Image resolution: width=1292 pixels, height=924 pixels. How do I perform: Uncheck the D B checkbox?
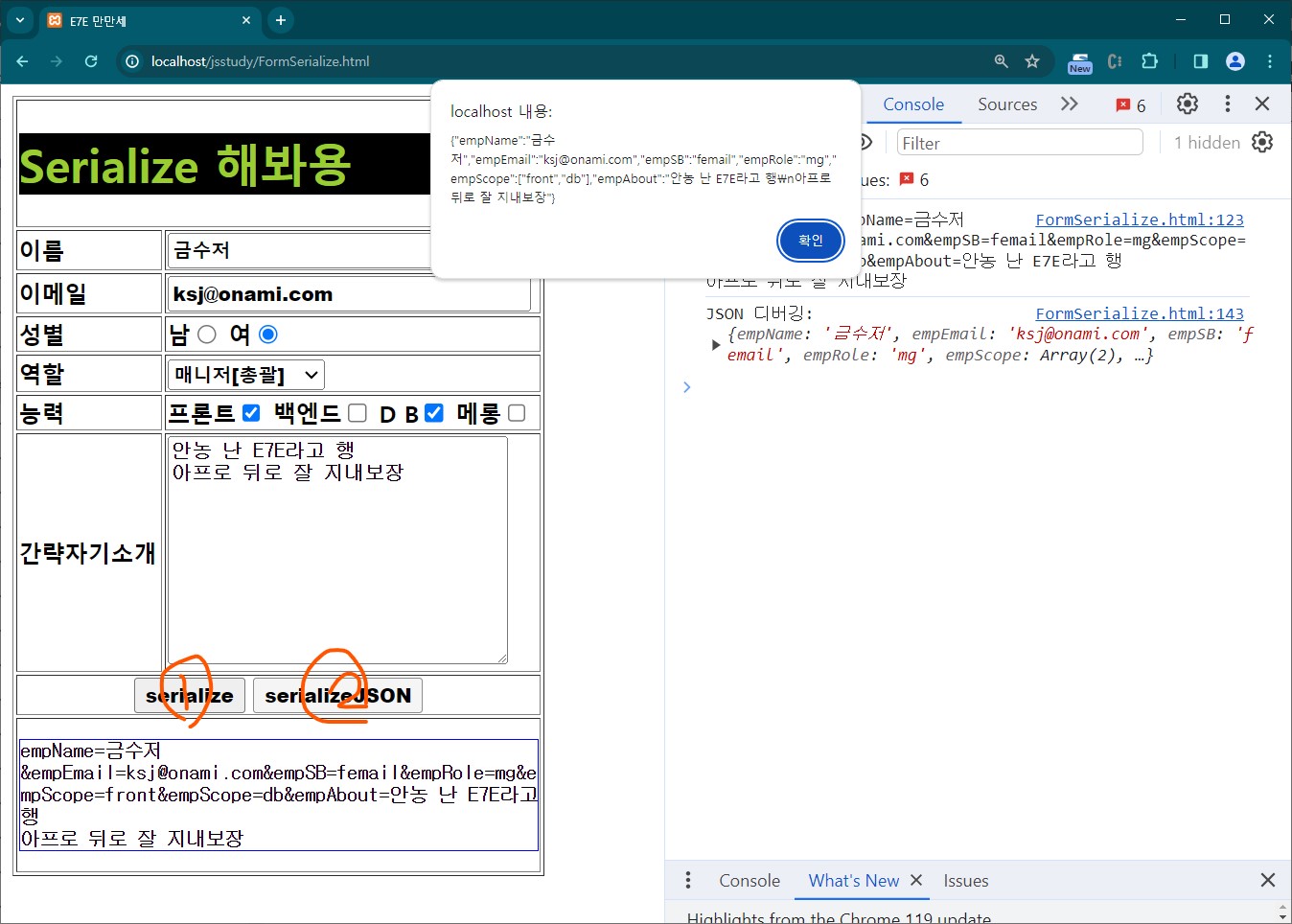pyautogui.click(x=434, y=413)
